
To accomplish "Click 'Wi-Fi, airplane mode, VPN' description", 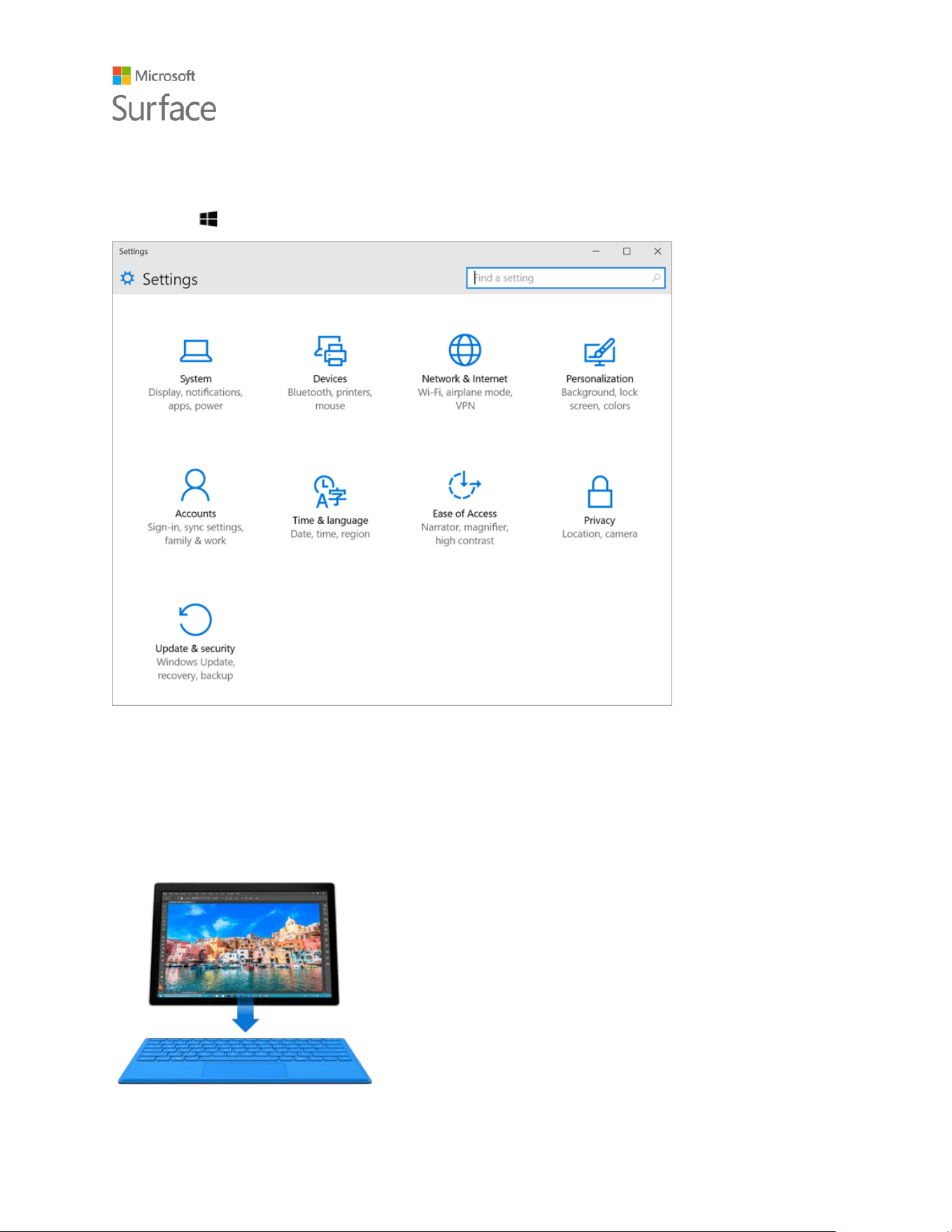I will click(x=464, y=399).
